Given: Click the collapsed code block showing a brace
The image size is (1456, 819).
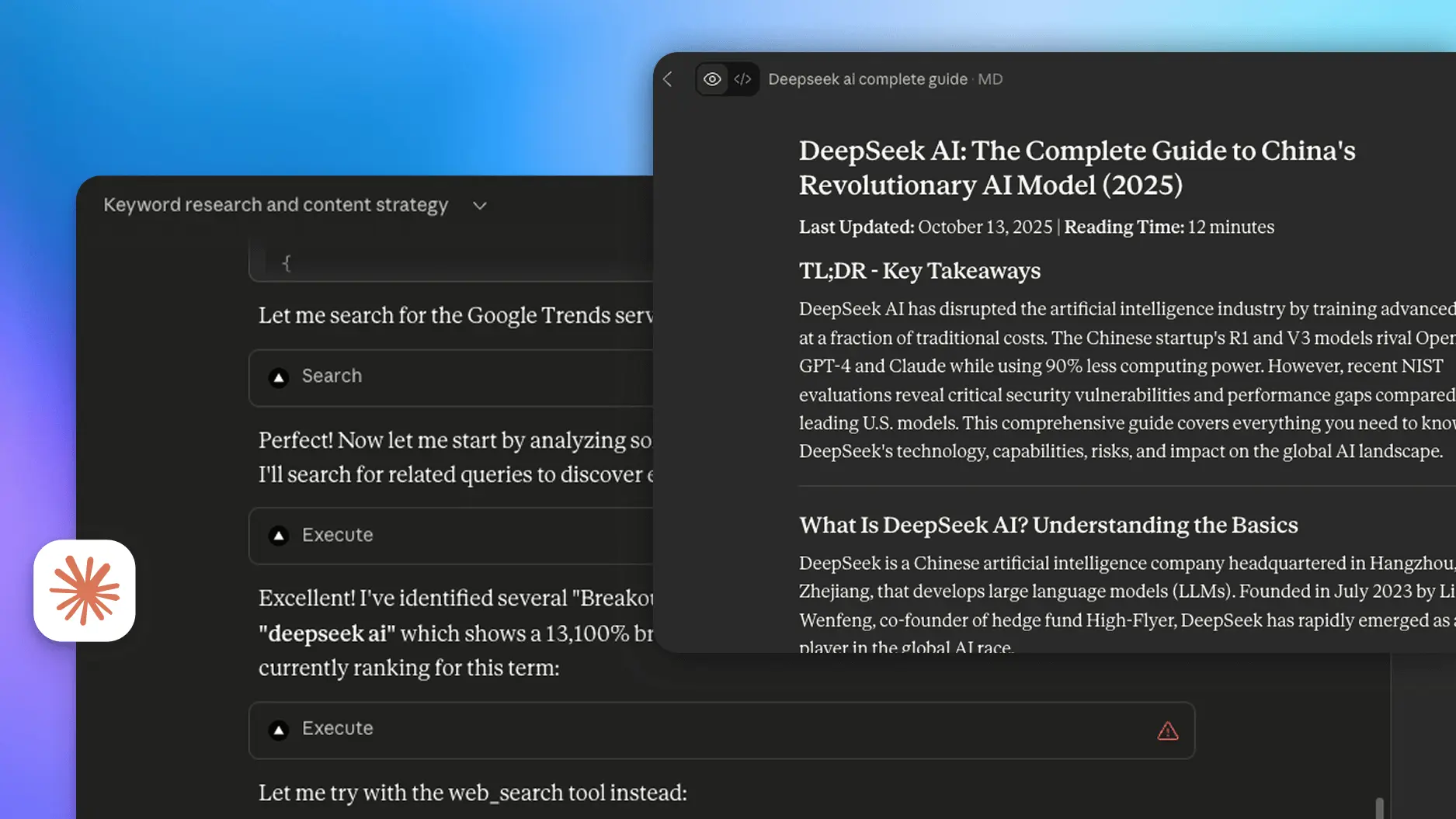Looking at the screenshot, I should [450, 263].
